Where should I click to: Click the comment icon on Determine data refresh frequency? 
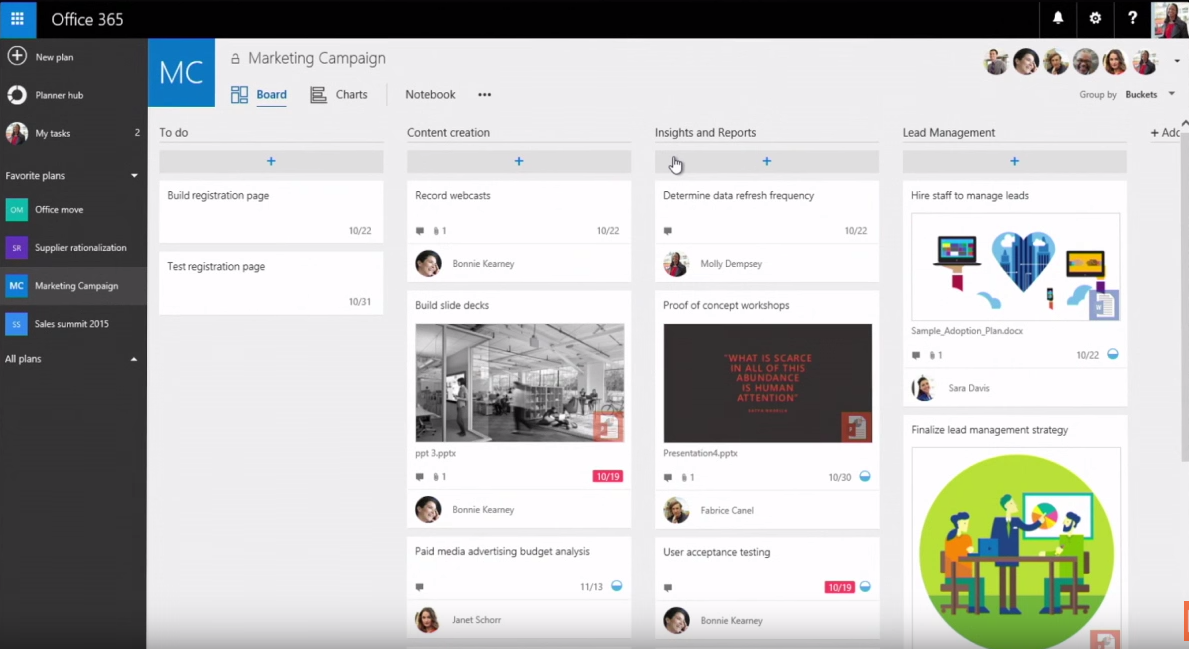(x=668, y=230)
